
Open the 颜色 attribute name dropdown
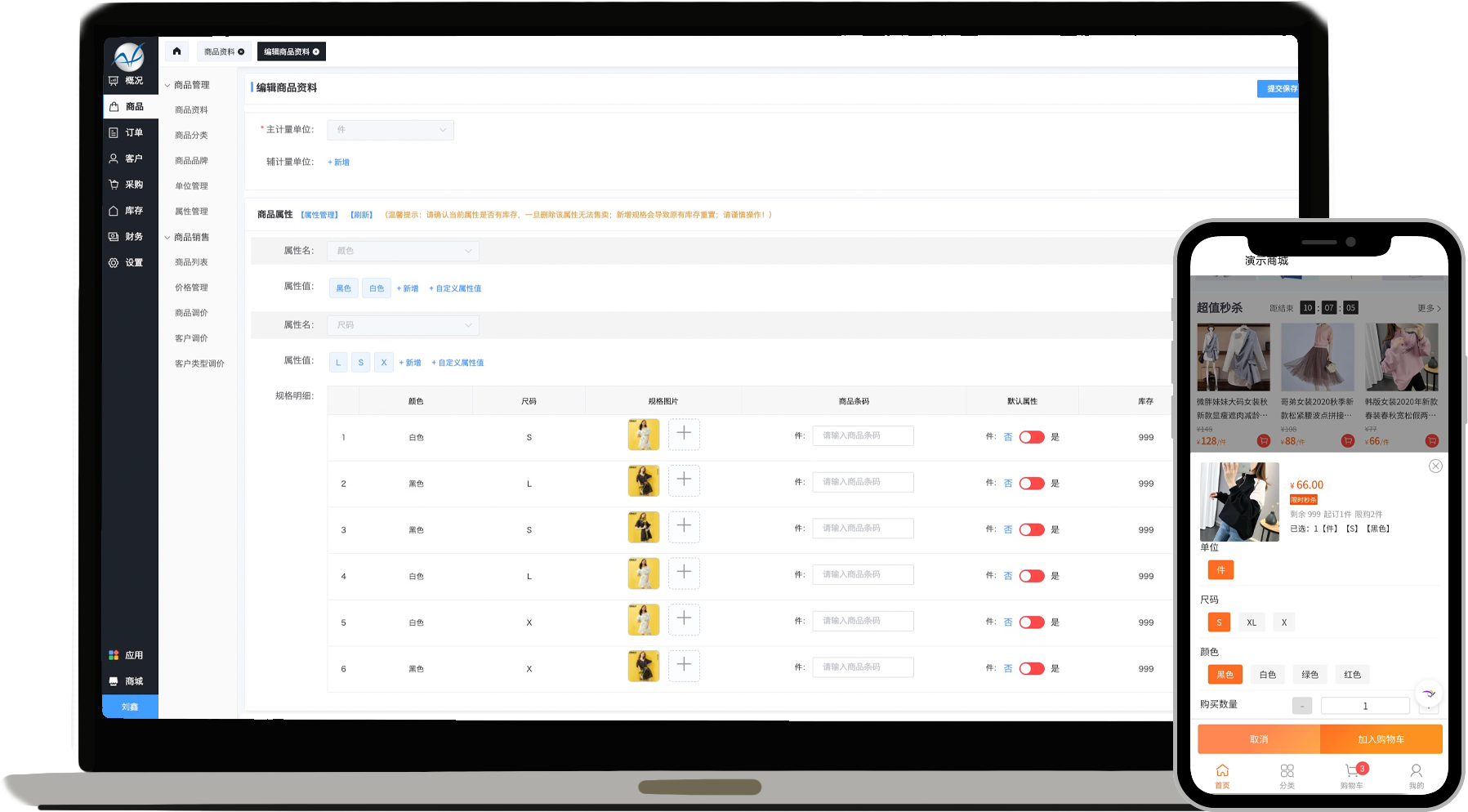point(404,251)
